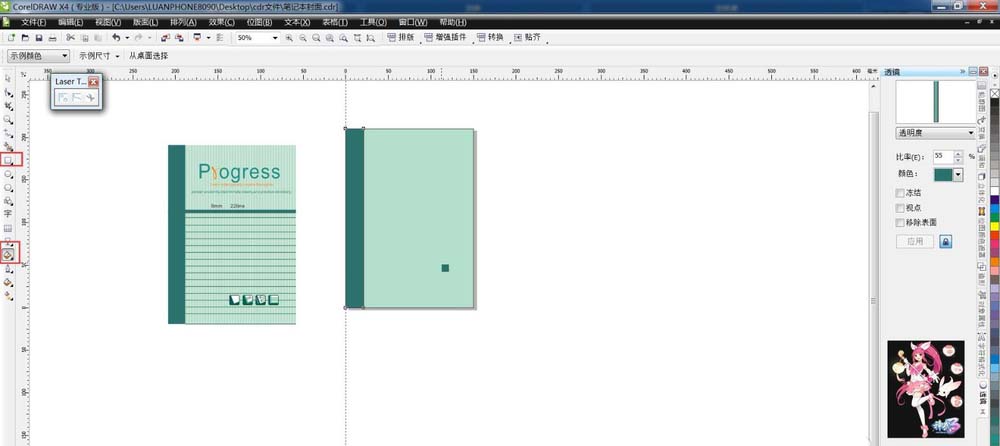The image size is (1000, 446).
Task: Click the 从桌面选择 button
Action: tap(149, 56)
